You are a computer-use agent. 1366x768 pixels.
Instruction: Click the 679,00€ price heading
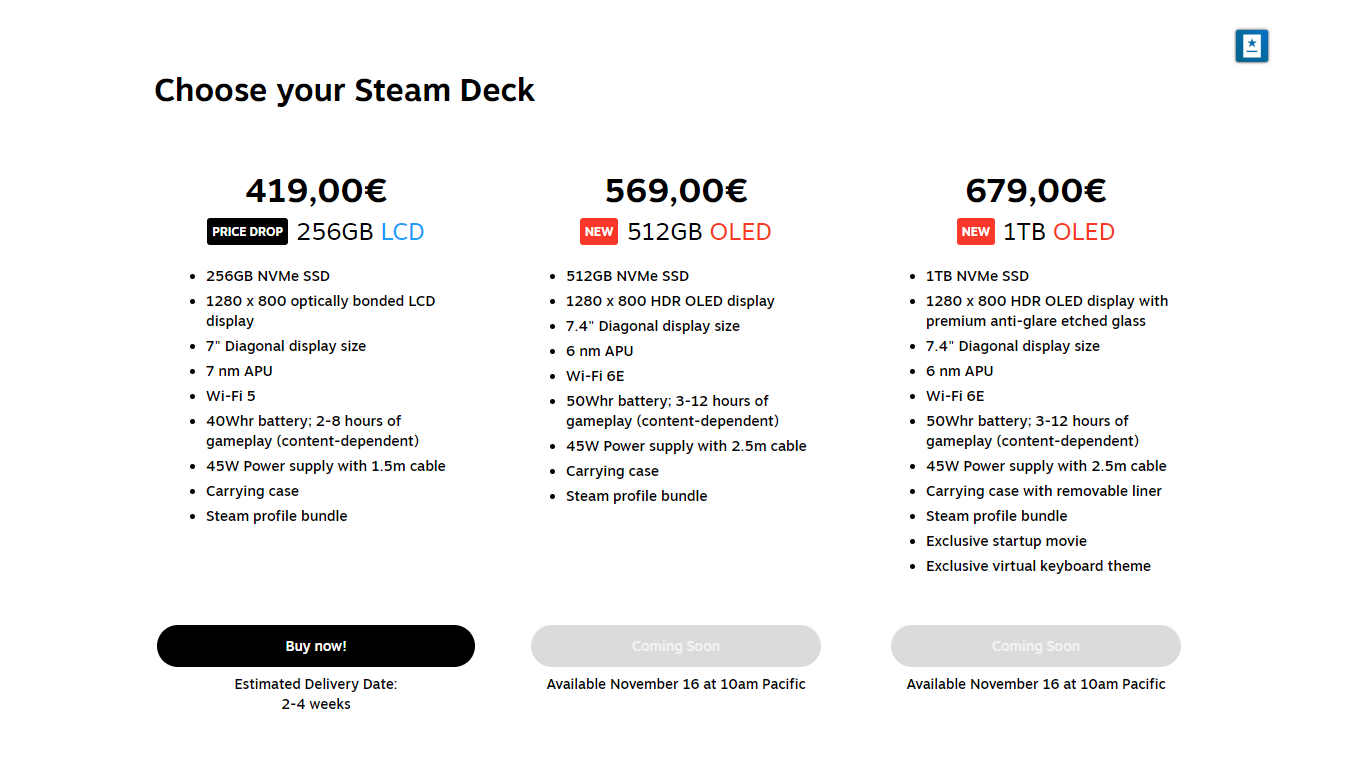[1035, 190]
